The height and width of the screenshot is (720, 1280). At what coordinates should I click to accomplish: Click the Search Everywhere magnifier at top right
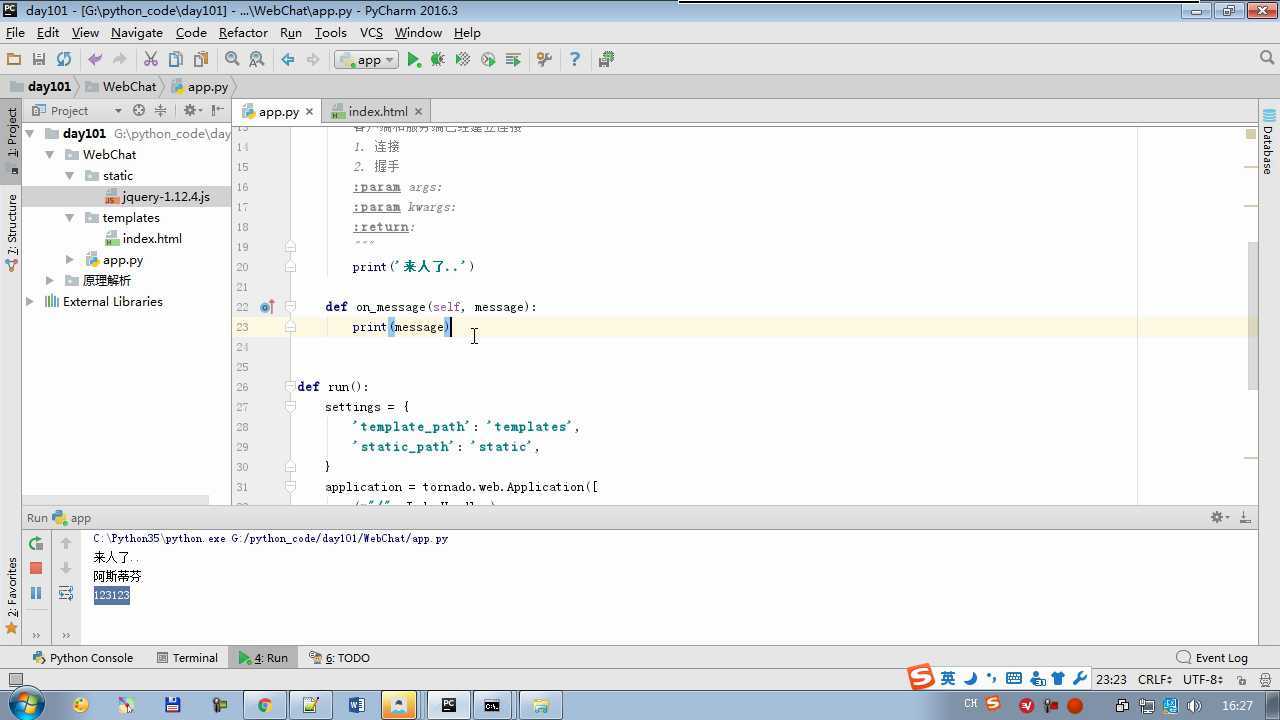(1267, 59)
